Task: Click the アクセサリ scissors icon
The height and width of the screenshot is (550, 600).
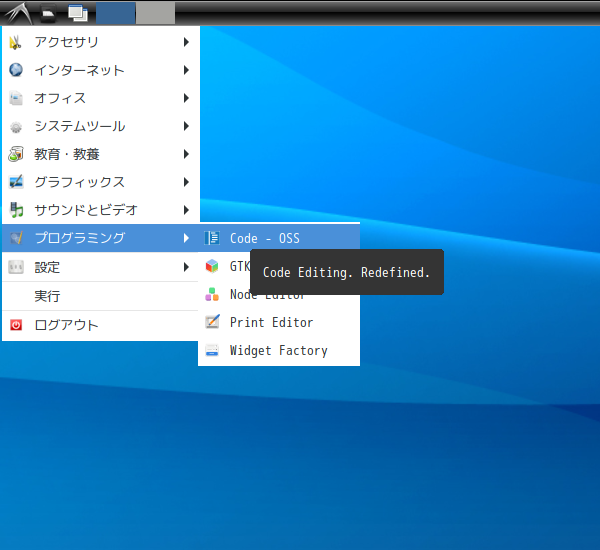Action: (x=16, y=42)
